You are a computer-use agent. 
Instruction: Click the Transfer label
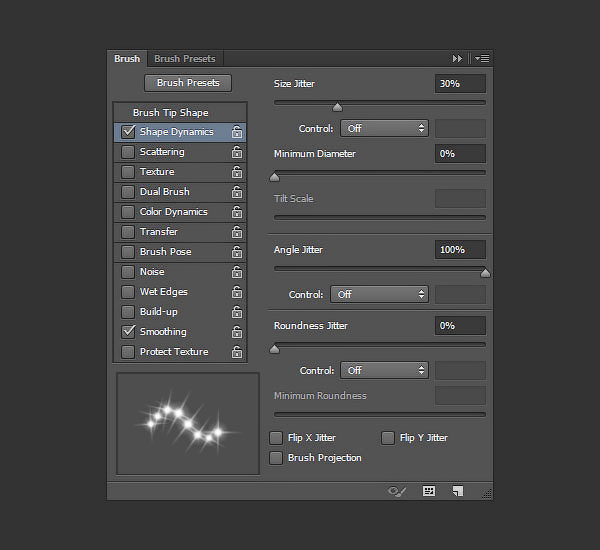[159, 232]
